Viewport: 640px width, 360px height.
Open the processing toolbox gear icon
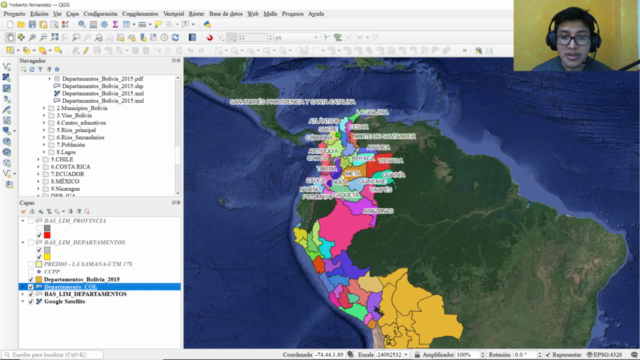point(104,25)
